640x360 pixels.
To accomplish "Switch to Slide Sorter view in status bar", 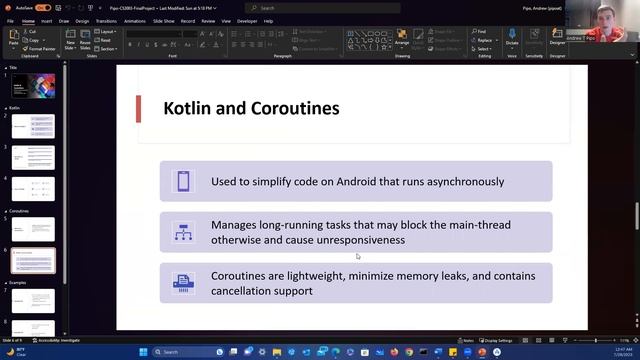I will 538,340.
